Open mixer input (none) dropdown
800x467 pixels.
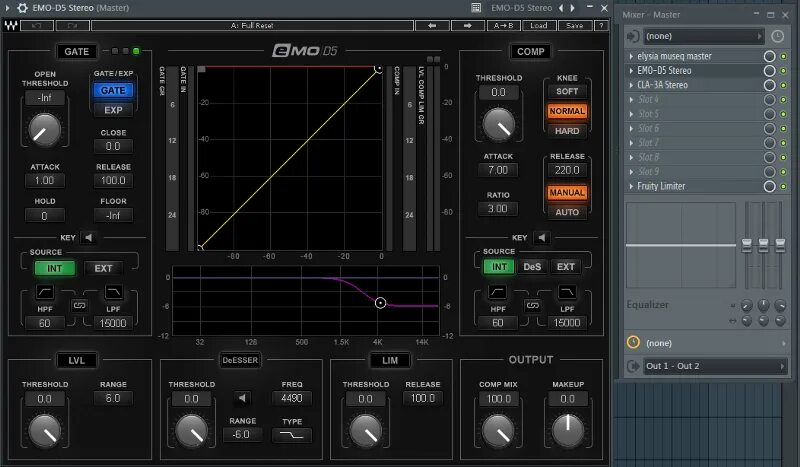pos(704,36)
